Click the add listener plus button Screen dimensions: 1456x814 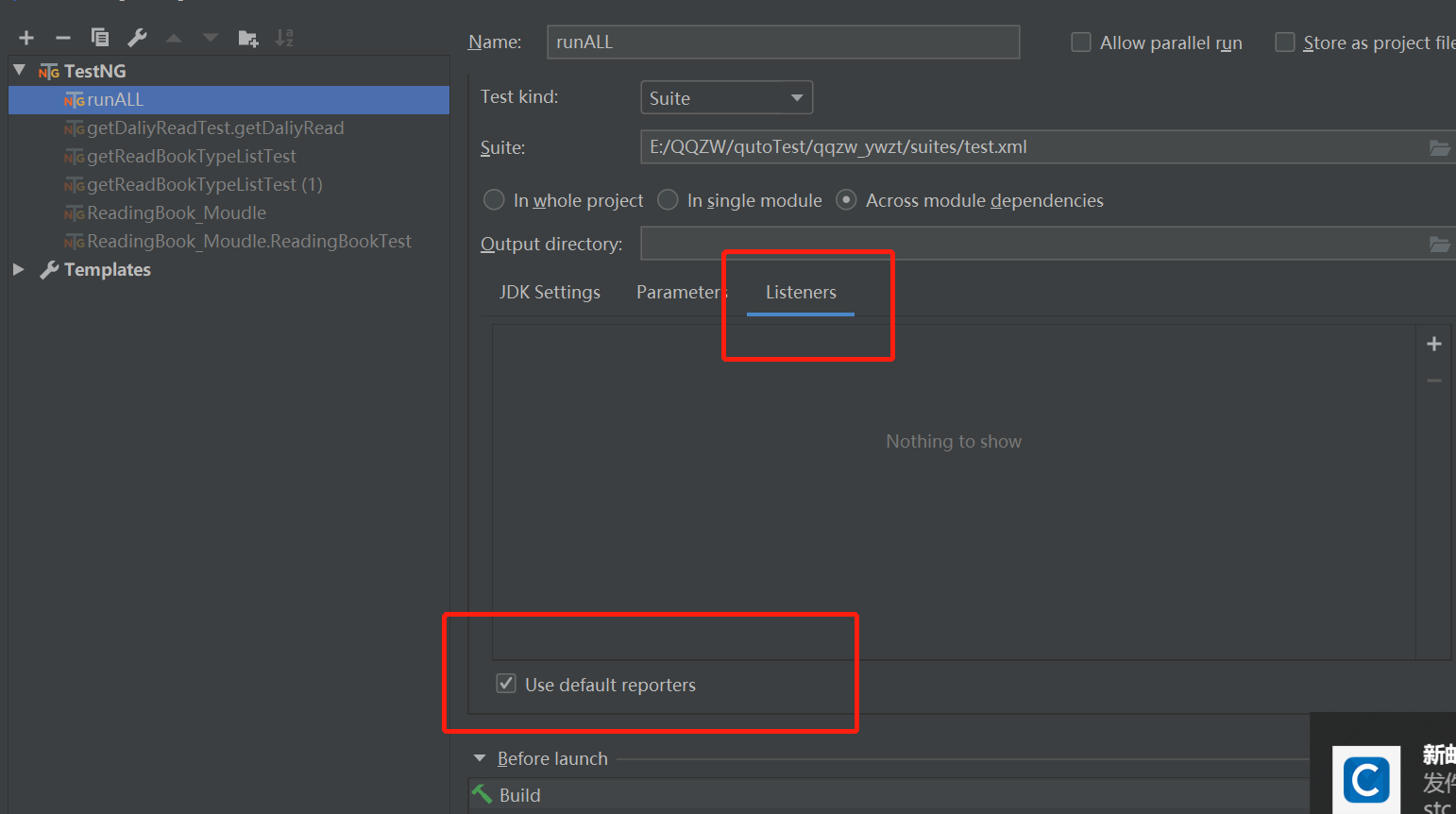(1433, 344)
